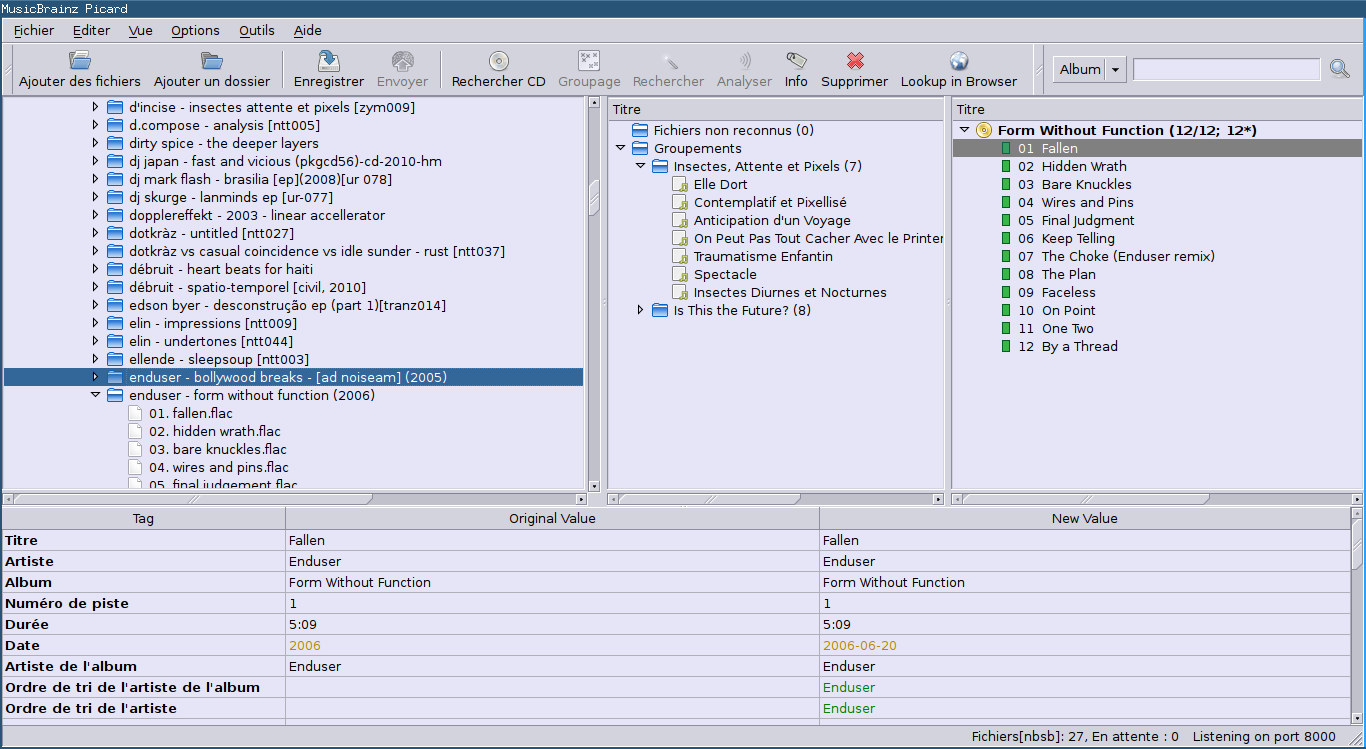Click the Original Value column header
The height and width of the screenshot is (749, 1366).
coord(552,518)
